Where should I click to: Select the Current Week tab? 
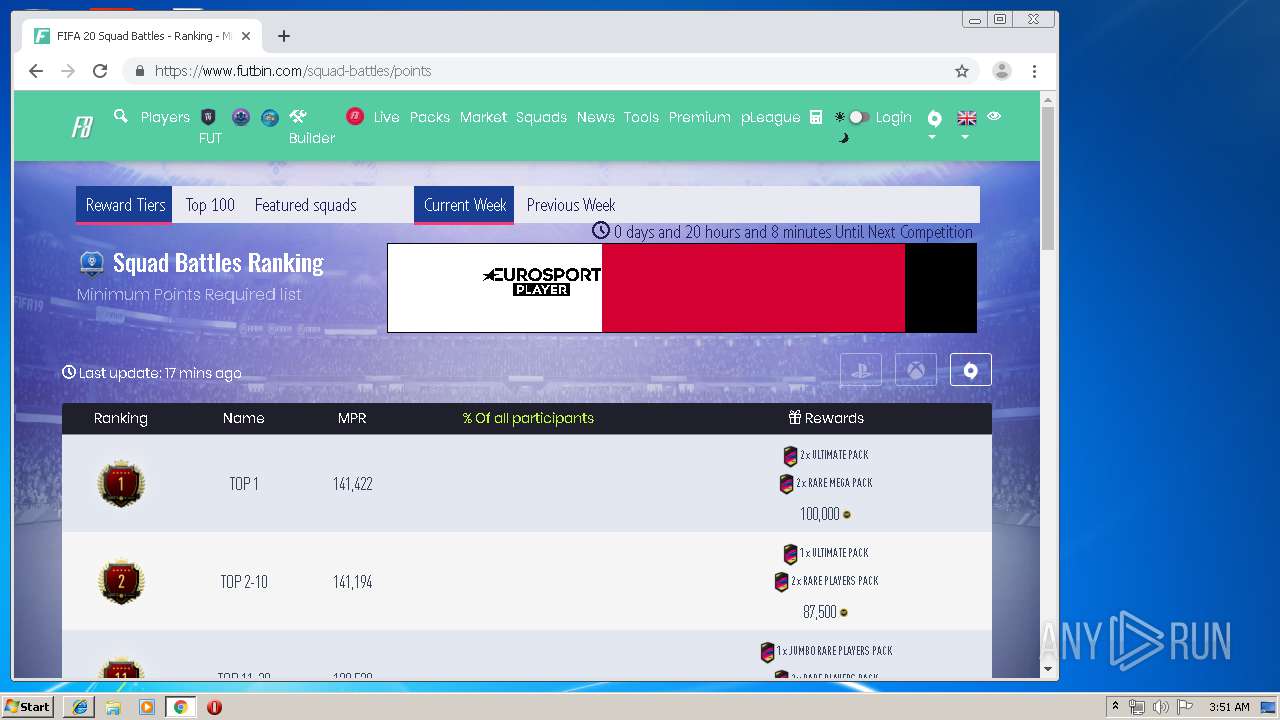point(465,205)
